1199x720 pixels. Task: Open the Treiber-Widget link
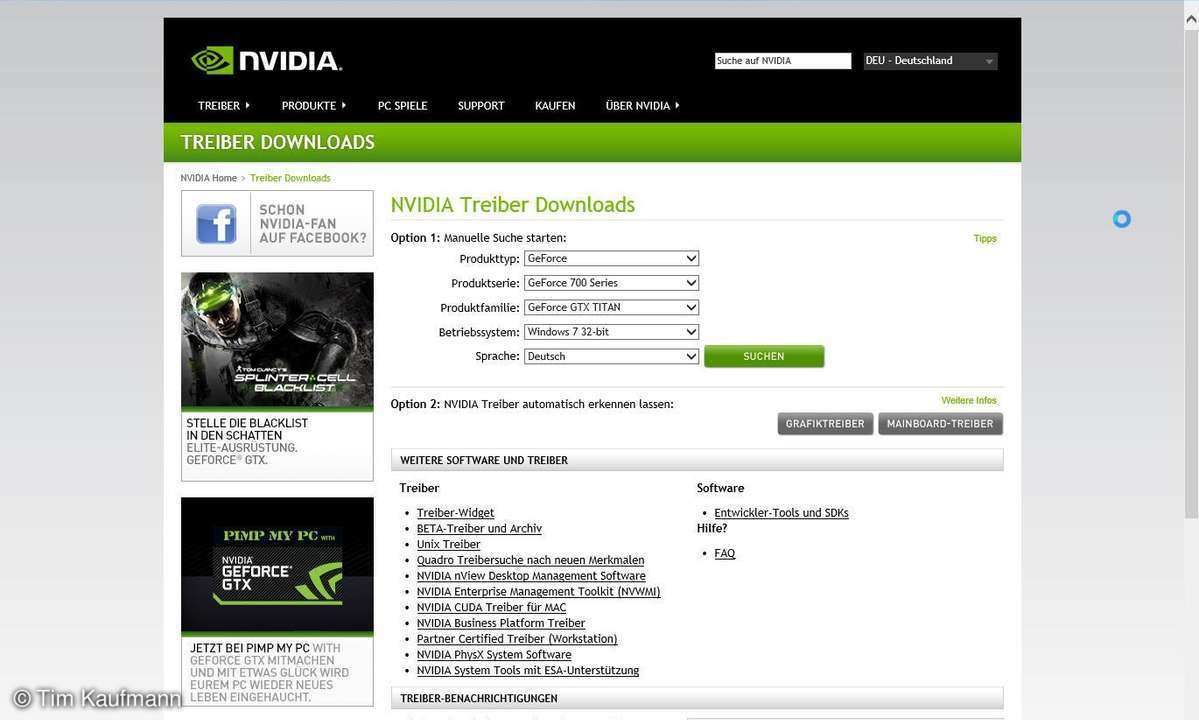[455, 513]
